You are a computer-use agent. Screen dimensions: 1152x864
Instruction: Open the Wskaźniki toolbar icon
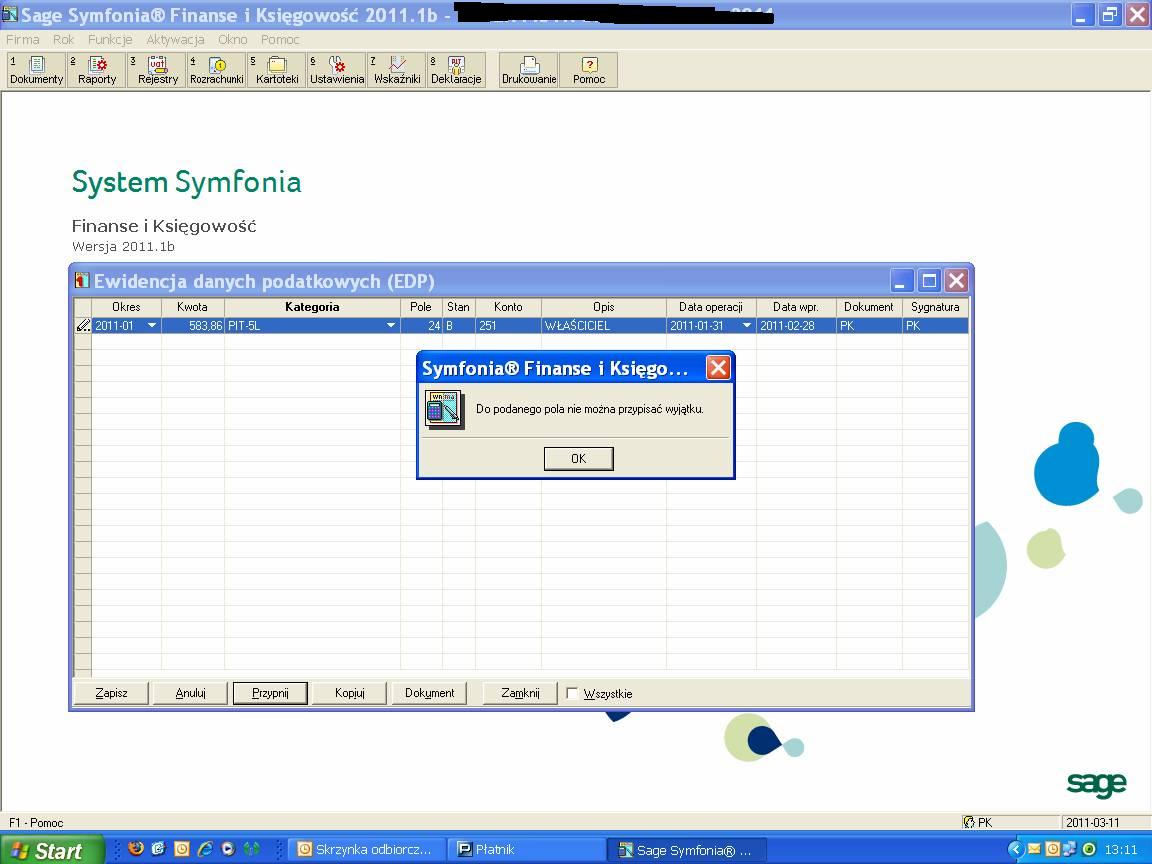coord(397,70)
